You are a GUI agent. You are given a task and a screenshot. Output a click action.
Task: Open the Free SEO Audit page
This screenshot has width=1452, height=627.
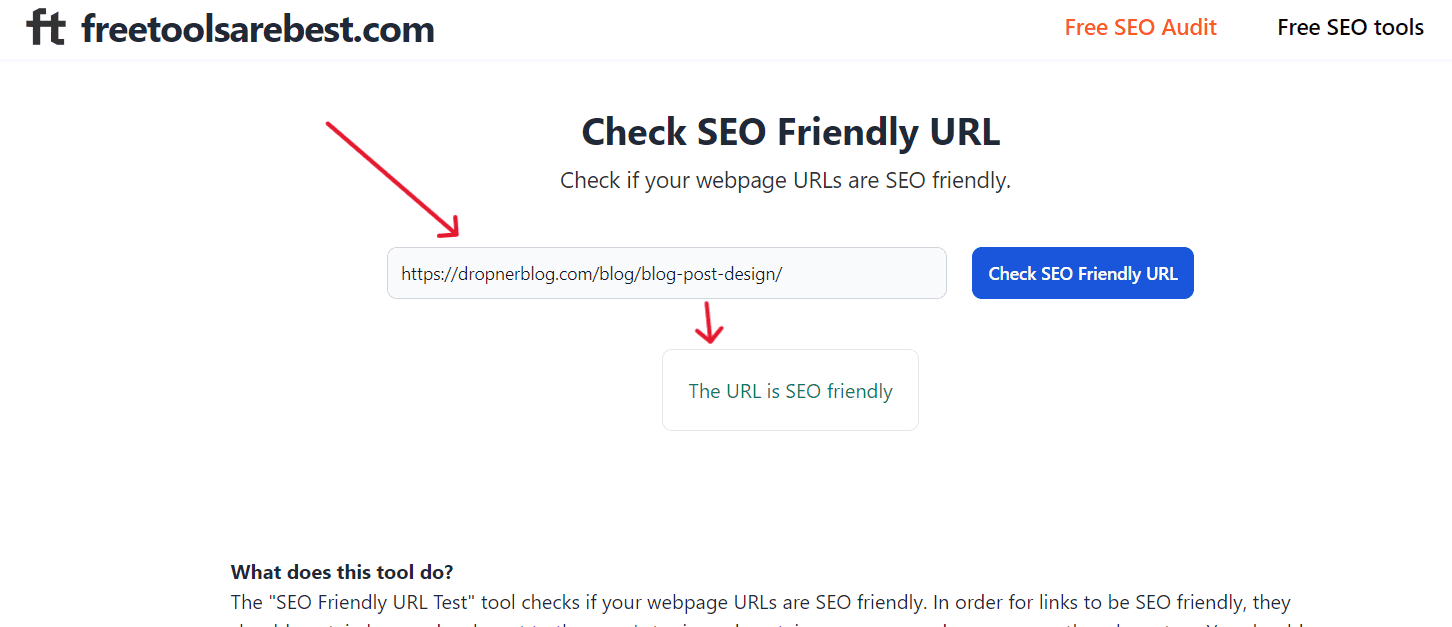point(1140,28)
